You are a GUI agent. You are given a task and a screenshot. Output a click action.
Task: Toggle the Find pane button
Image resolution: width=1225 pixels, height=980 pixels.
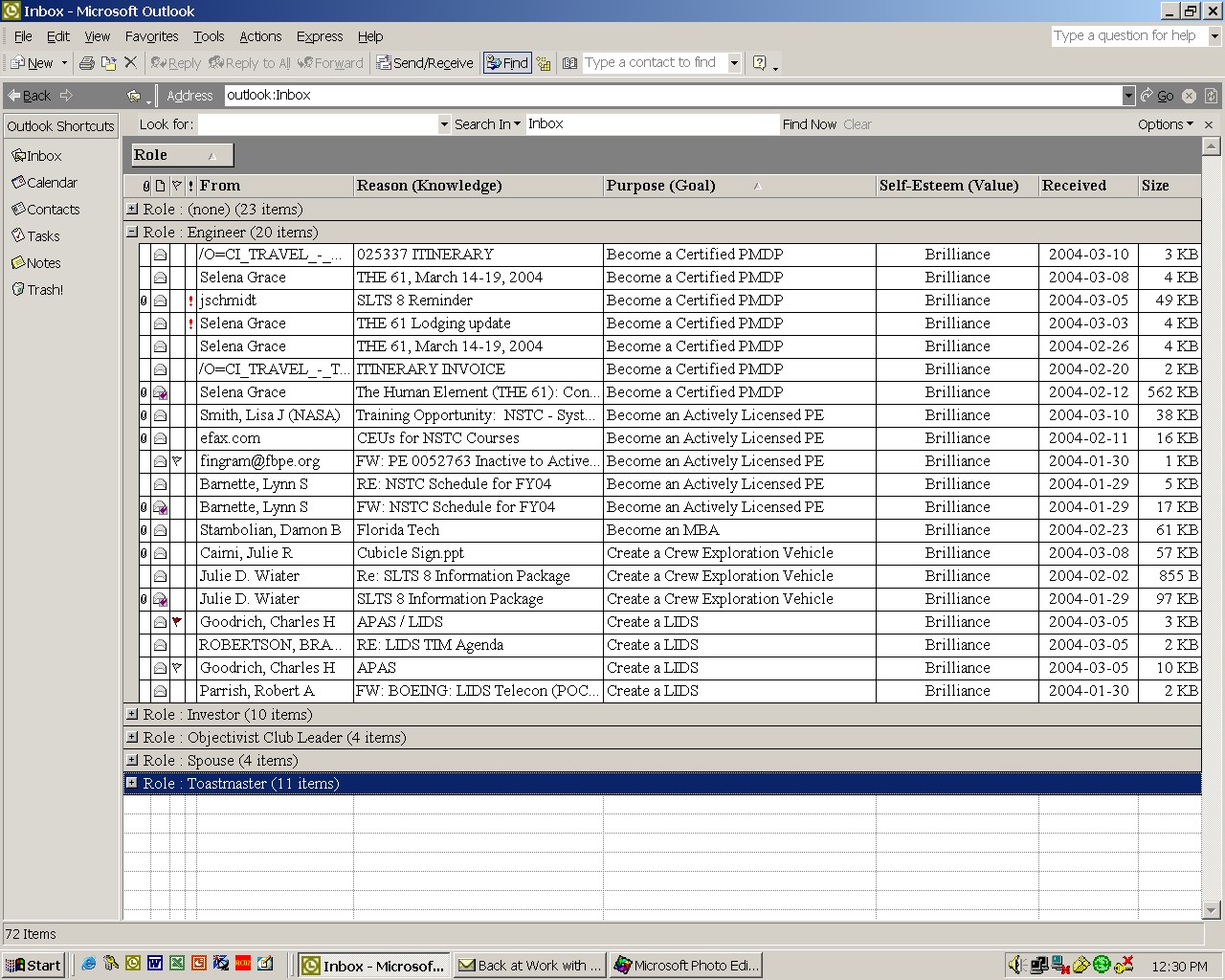pyautogui.click(x=507, y=63)
